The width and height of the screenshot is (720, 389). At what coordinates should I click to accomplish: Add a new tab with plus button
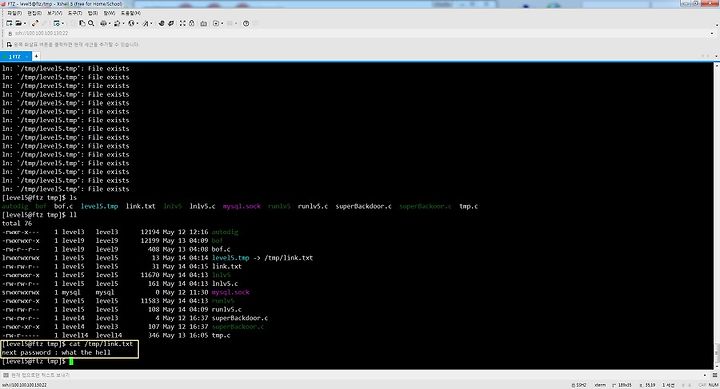36,56
